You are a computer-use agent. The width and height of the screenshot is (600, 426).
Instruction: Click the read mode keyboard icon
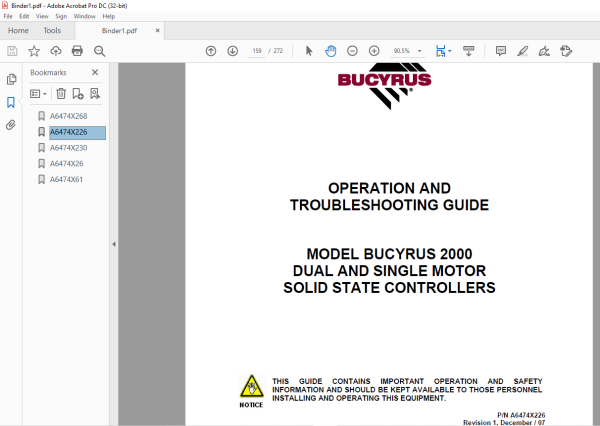468,51
